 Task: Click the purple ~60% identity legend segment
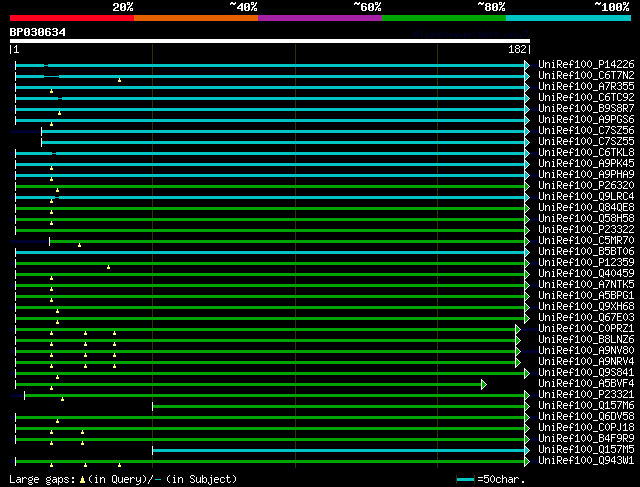click(x=320, y=18)
